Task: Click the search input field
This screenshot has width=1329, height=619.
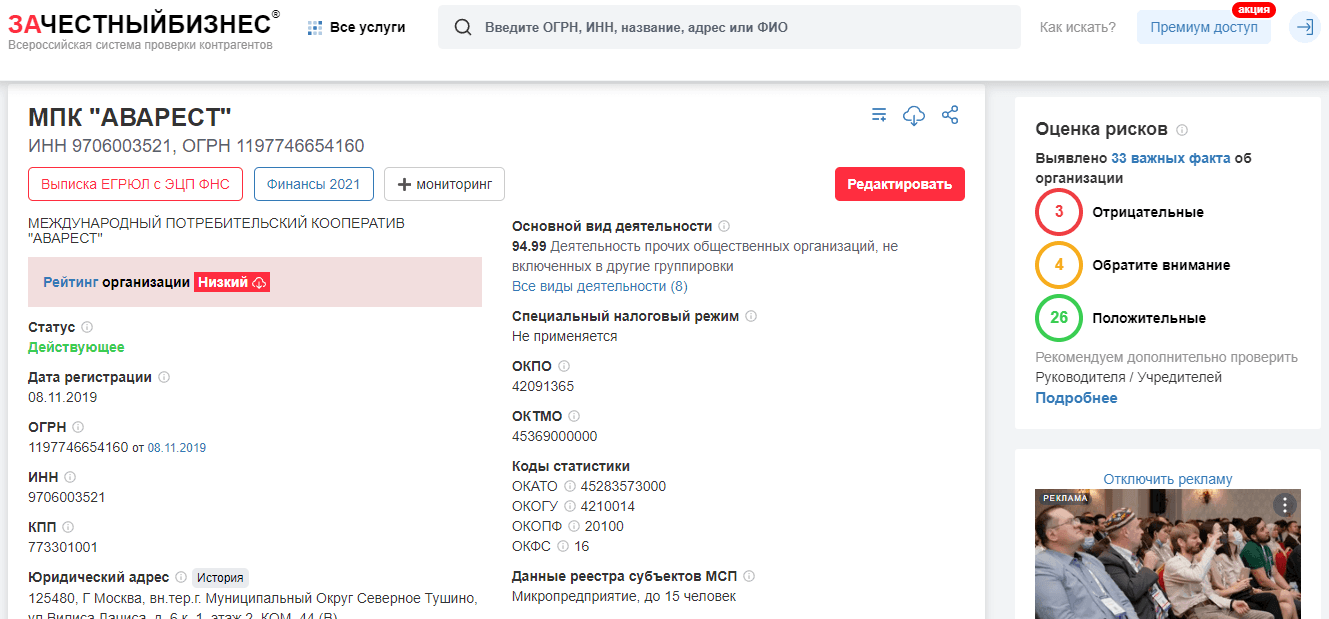Action: (740, 27)
